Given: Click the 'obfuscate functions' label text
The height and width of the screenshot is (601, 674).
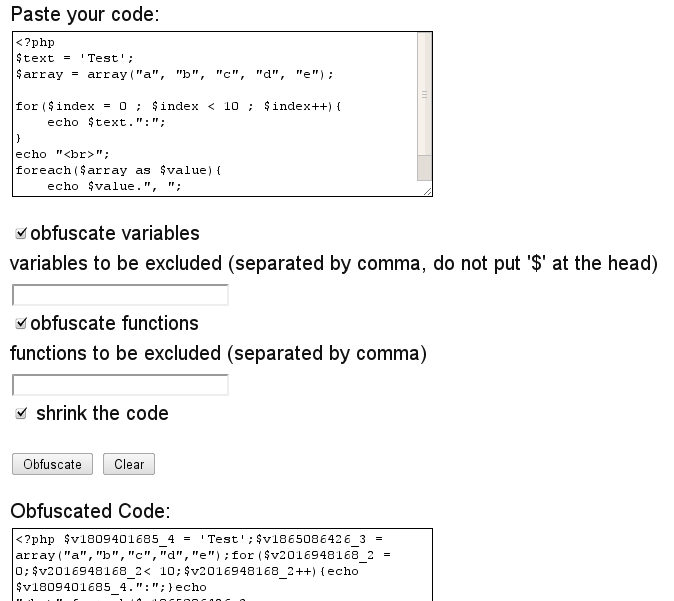Looking at the screenshot, I should point(114,323).
